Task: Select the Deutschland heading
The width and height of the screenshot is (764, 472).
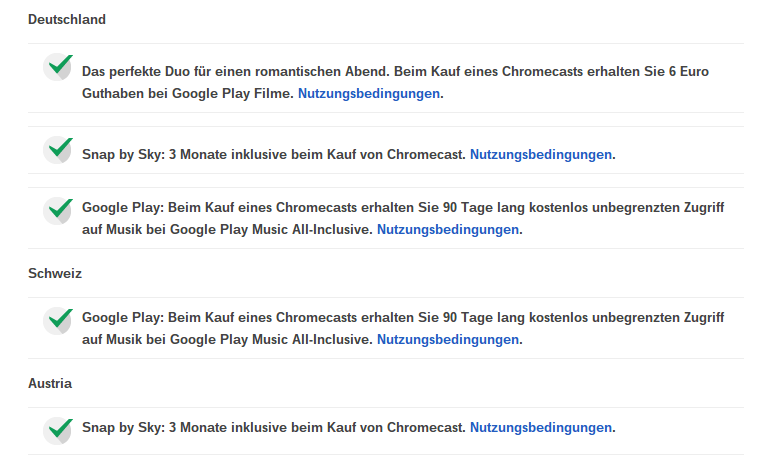Action: [67, 19]
